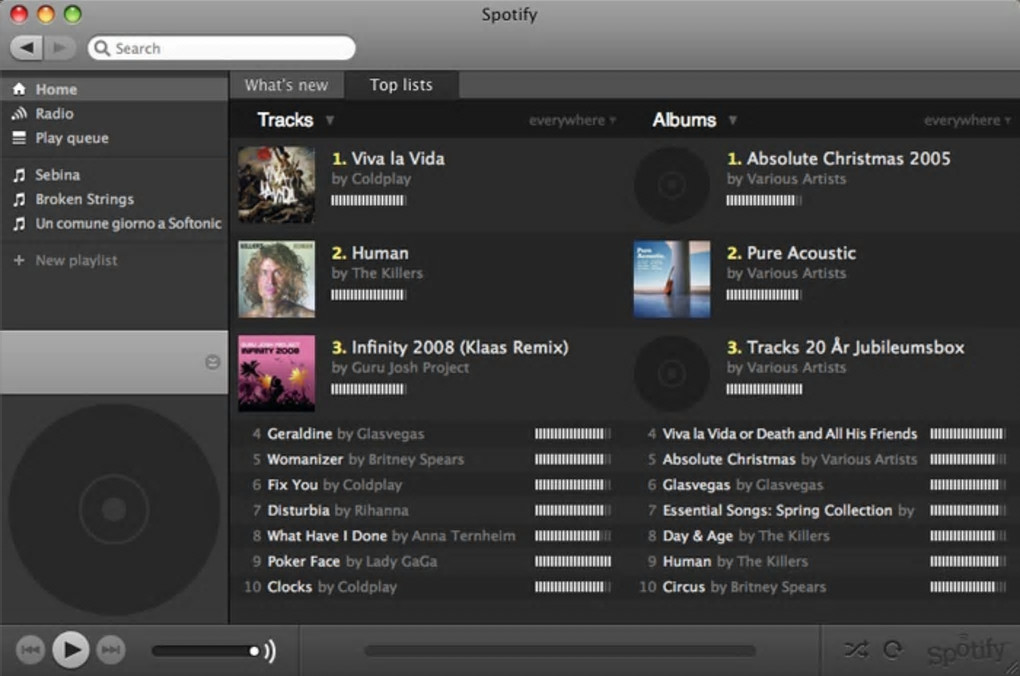1020x676 pixels.
Task: Select album 6 Glasvegas by Glasvegas
Action: coord(824,485)
